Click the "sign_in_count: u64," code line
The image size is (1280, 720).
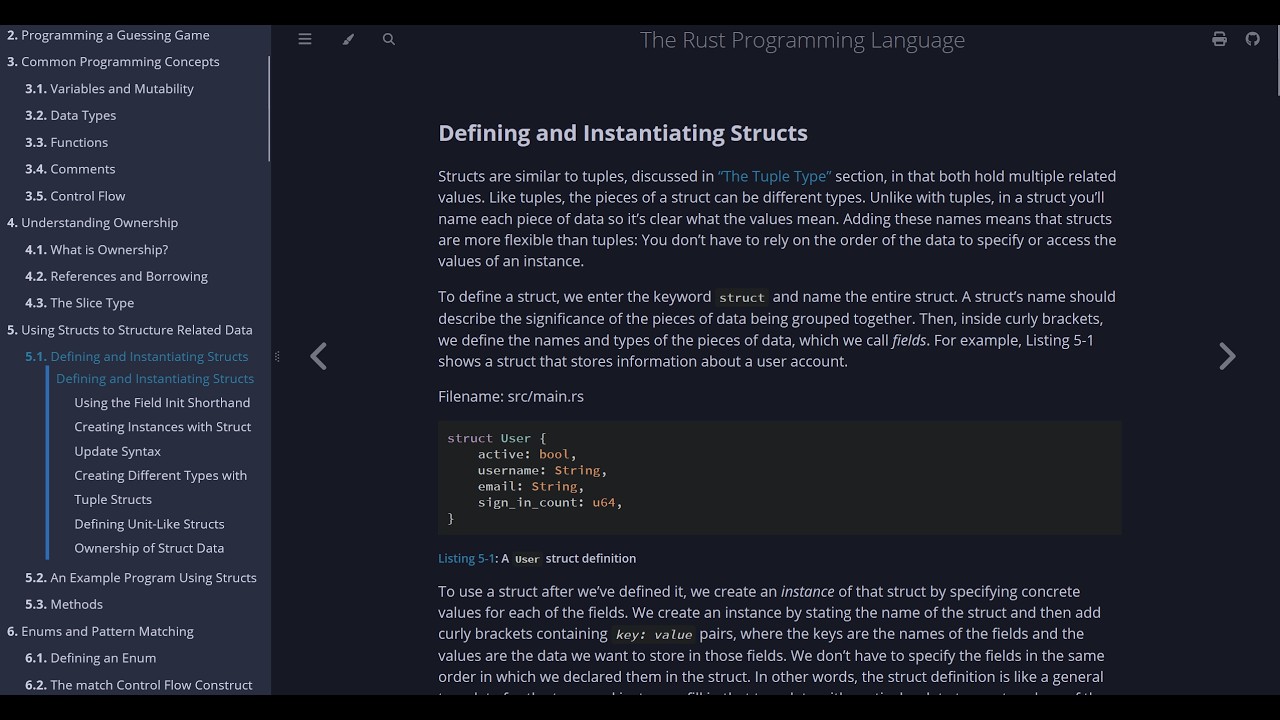tap(550, 502)
